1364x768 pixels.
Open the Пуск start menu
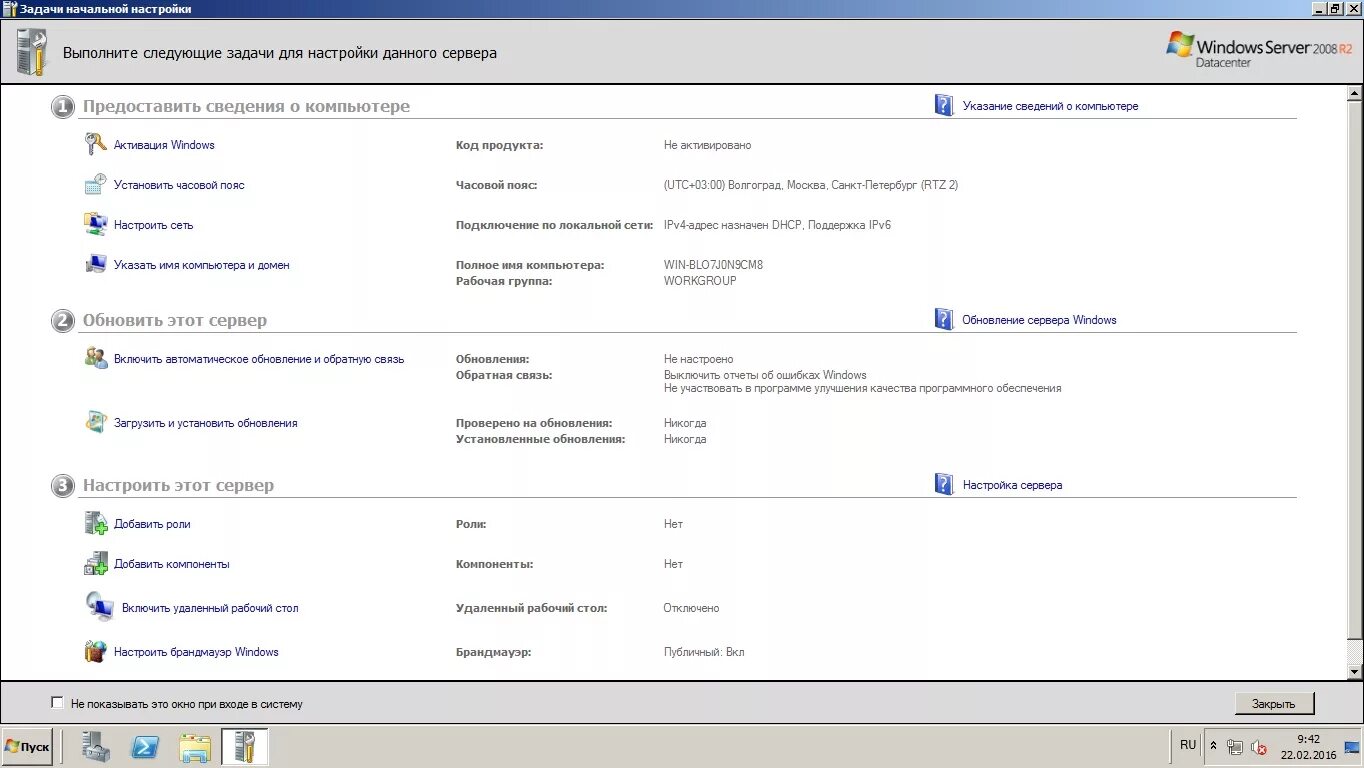[27, 747]
